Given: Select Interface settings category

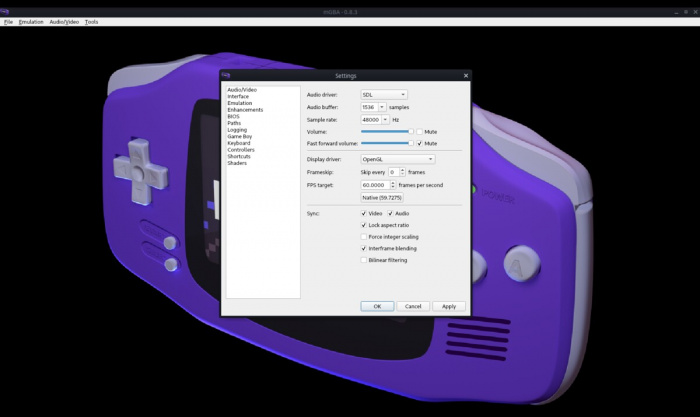Looking at the screenshot, I should pyautogui.click(x=238, y=96).
